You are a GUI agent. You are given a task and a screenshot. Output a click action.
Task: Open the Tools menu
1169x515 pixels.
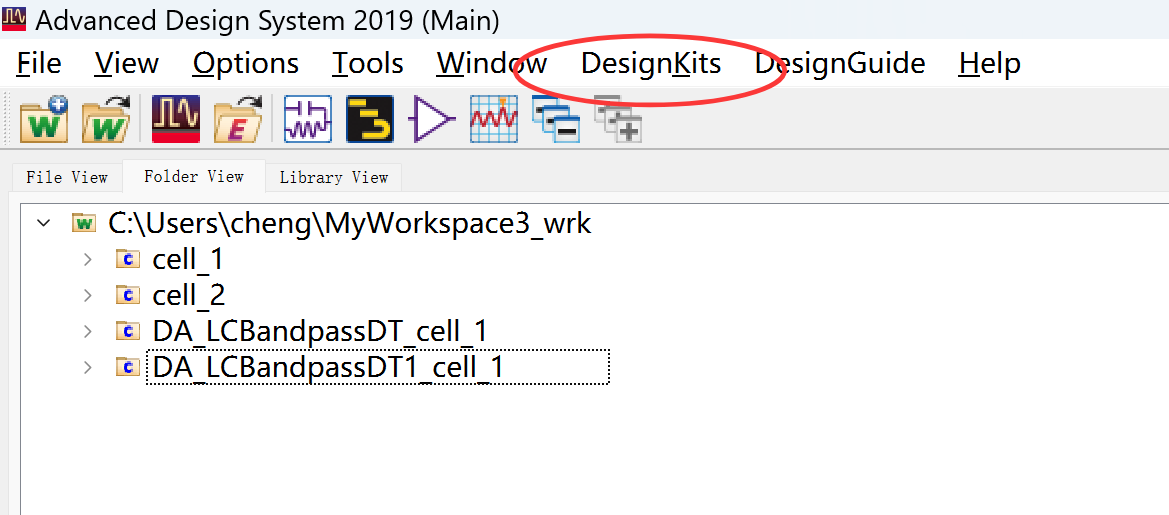click(x=368, y=64)
